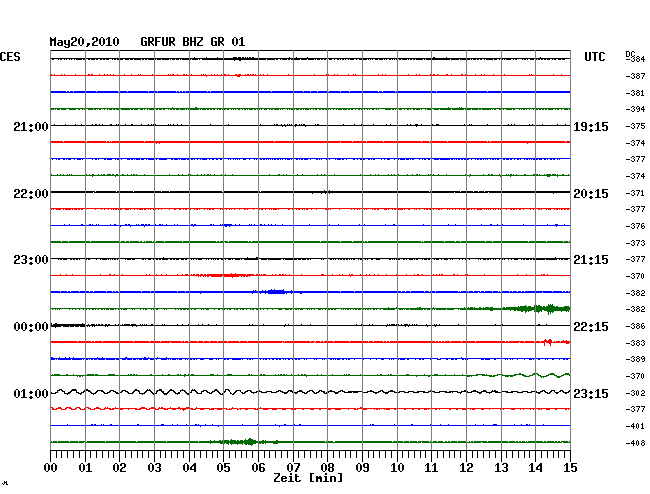Image resolution: width=650 pixels, height=494 pixels.
Task: Click the '04' minute axis label
Action: [189, 468]
